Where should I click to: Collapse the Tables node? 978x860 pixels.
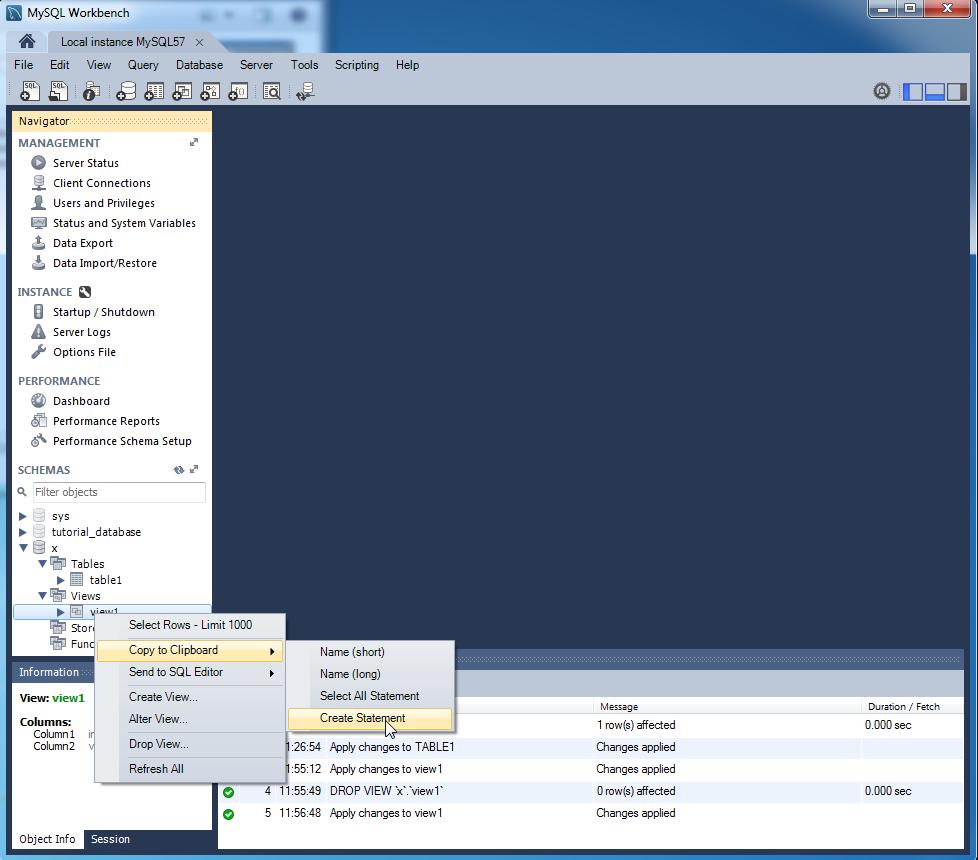42,563
